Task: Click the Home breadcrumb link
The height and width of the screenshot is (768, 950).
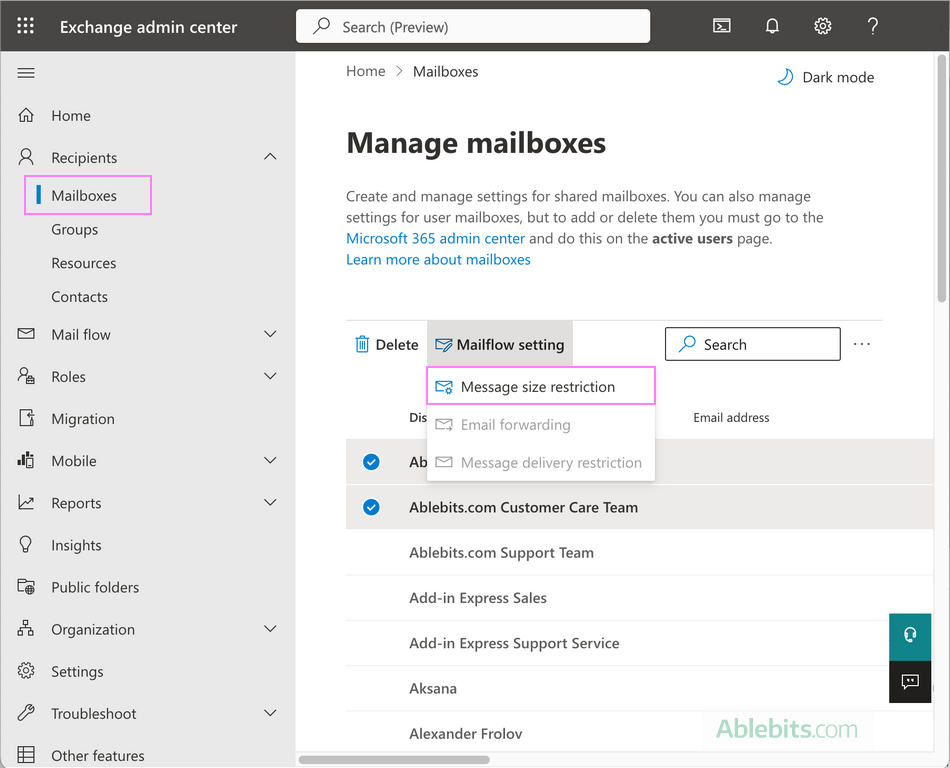Action: coord(365,71)
